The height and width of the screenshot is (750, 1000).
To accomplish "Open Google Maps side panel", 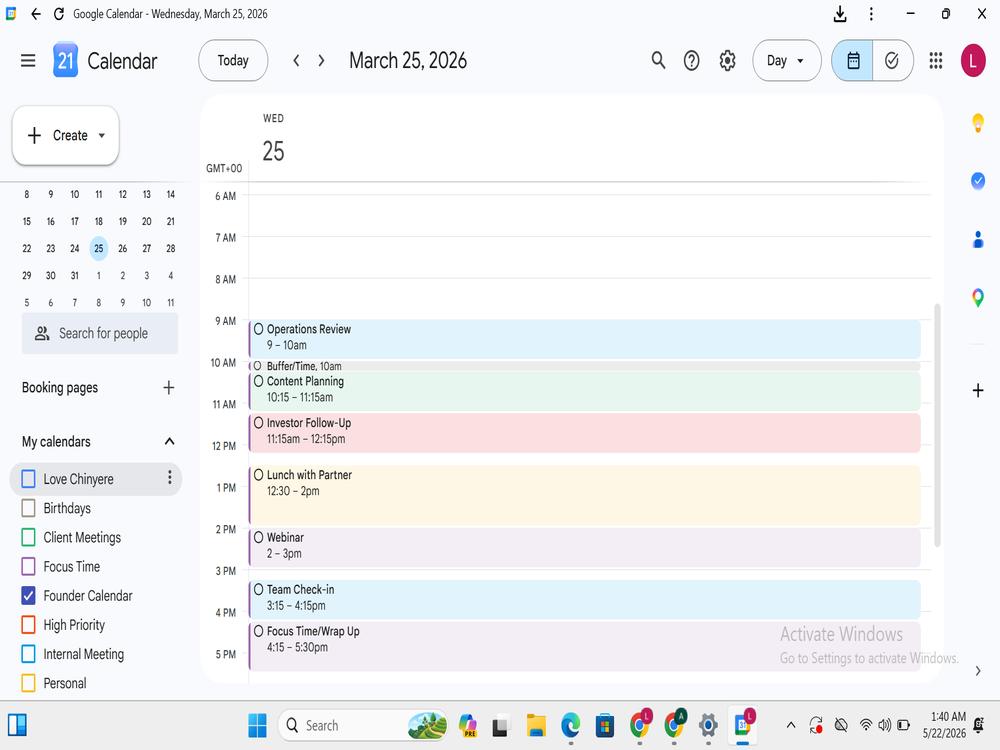I will click(x=978, y=297).
